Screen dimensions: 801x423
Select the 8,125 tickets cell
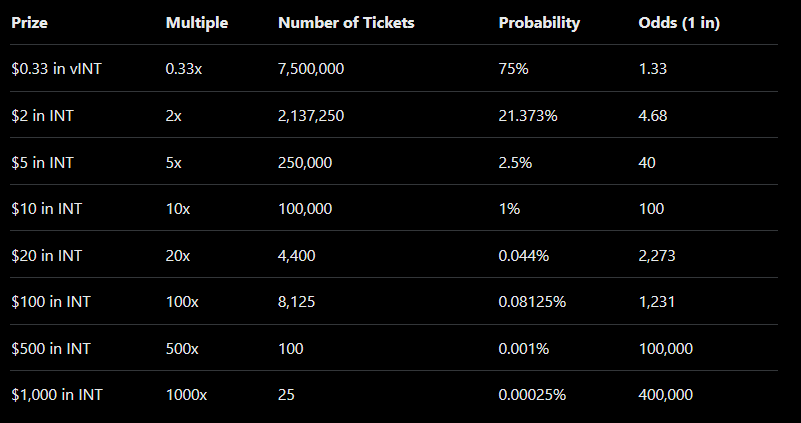coord(297,302)
